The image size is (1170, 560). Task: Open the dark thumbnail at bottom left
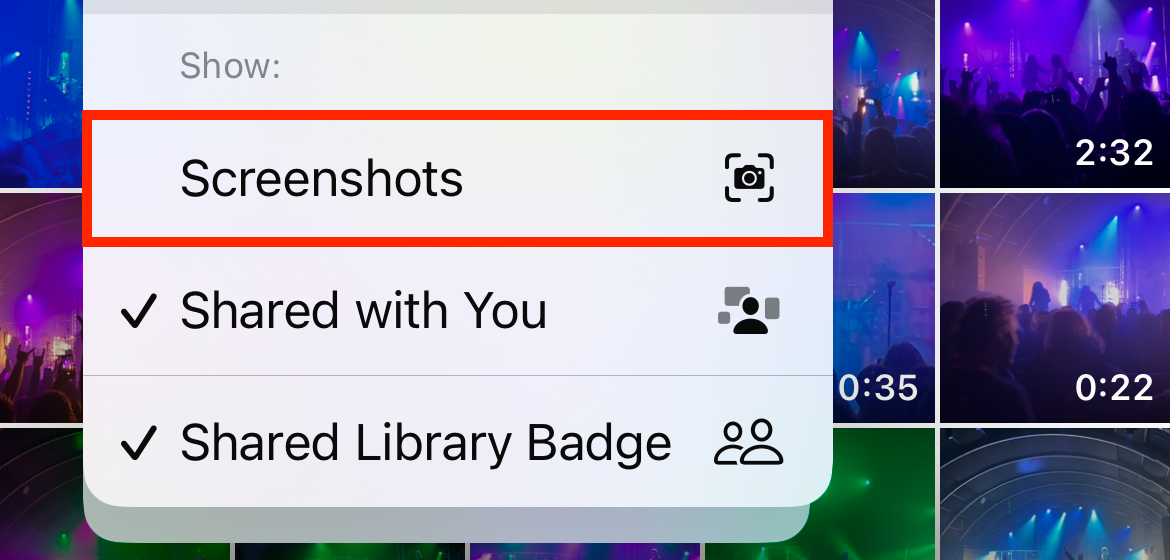(x=41, y=494)
